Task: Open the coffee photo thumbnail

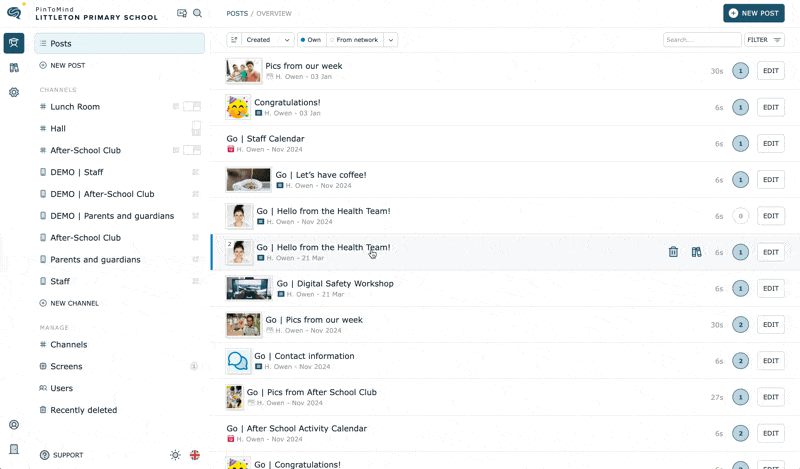Action: 248,180
